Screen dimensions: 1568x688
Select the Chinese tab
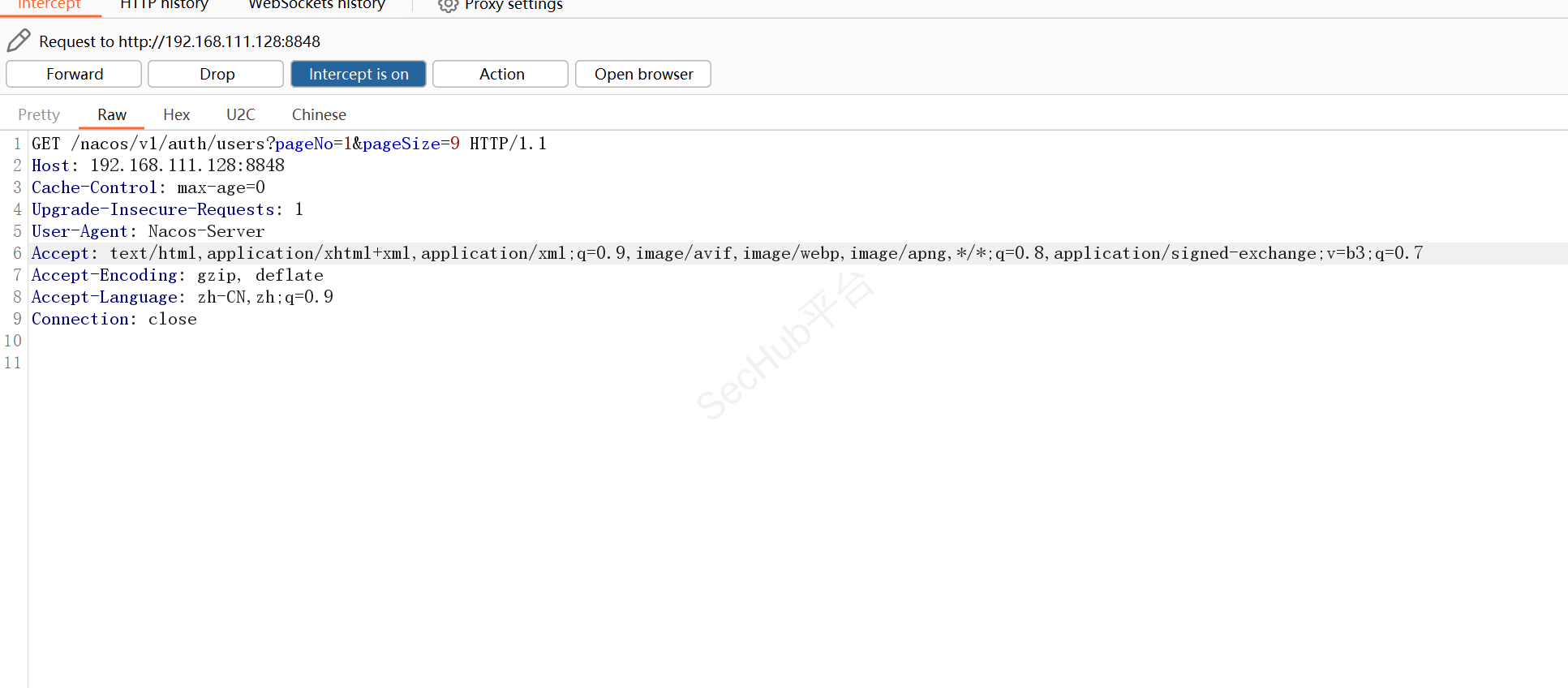tap(319, 114)
